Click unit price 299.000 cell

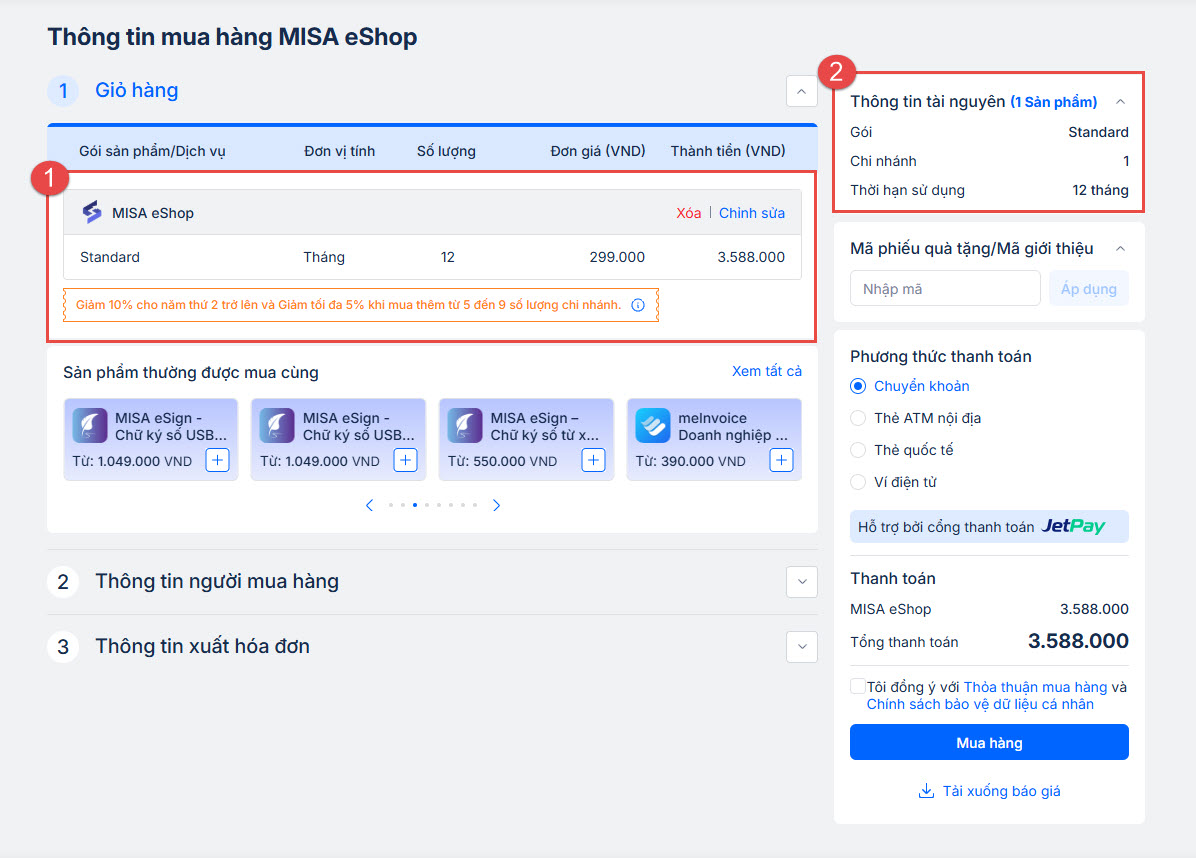pyautogui.click(x=616, y=257)
